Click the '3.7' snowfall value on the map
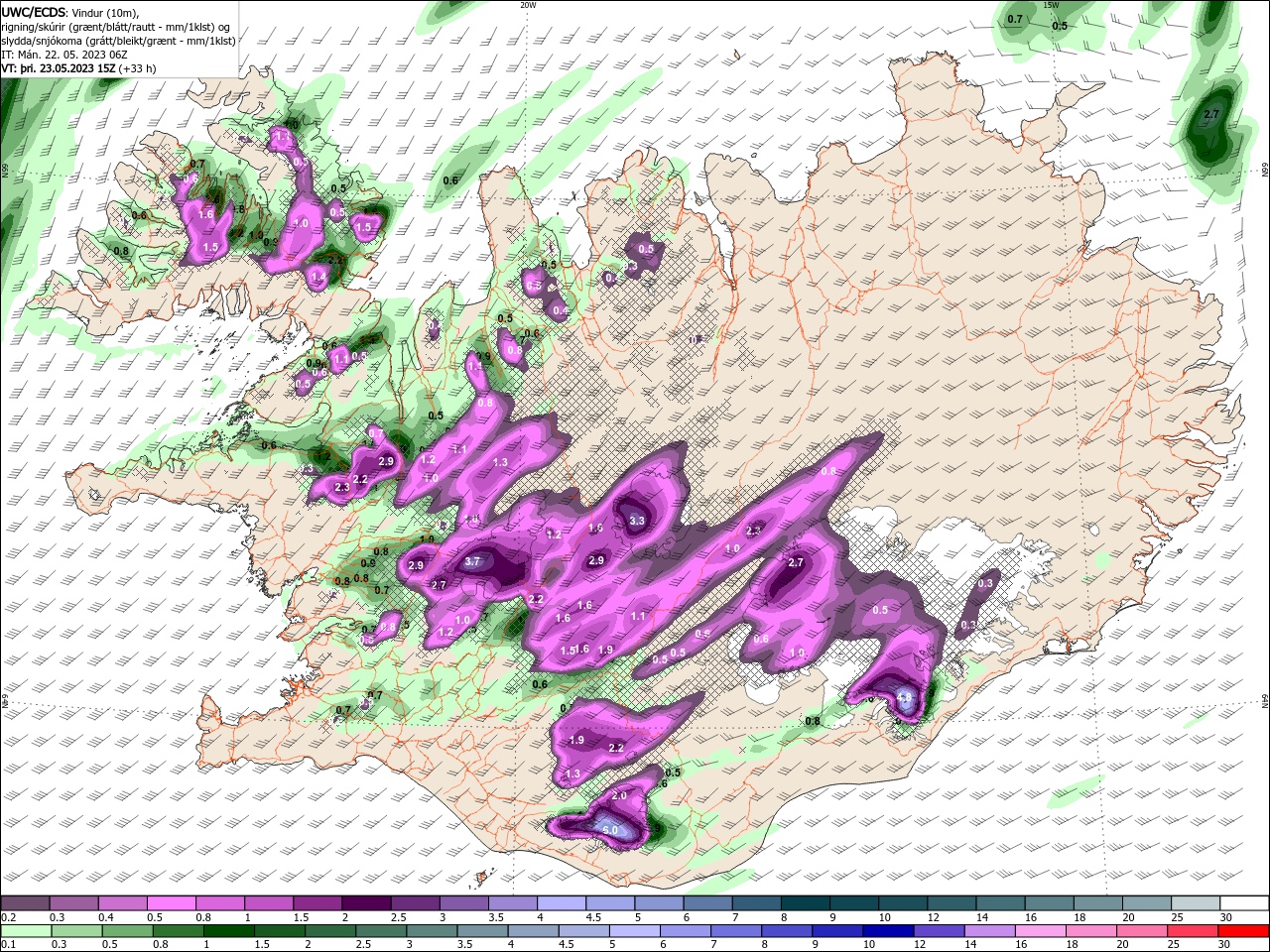The image size is (1270, 952). (x=472, y=561)
